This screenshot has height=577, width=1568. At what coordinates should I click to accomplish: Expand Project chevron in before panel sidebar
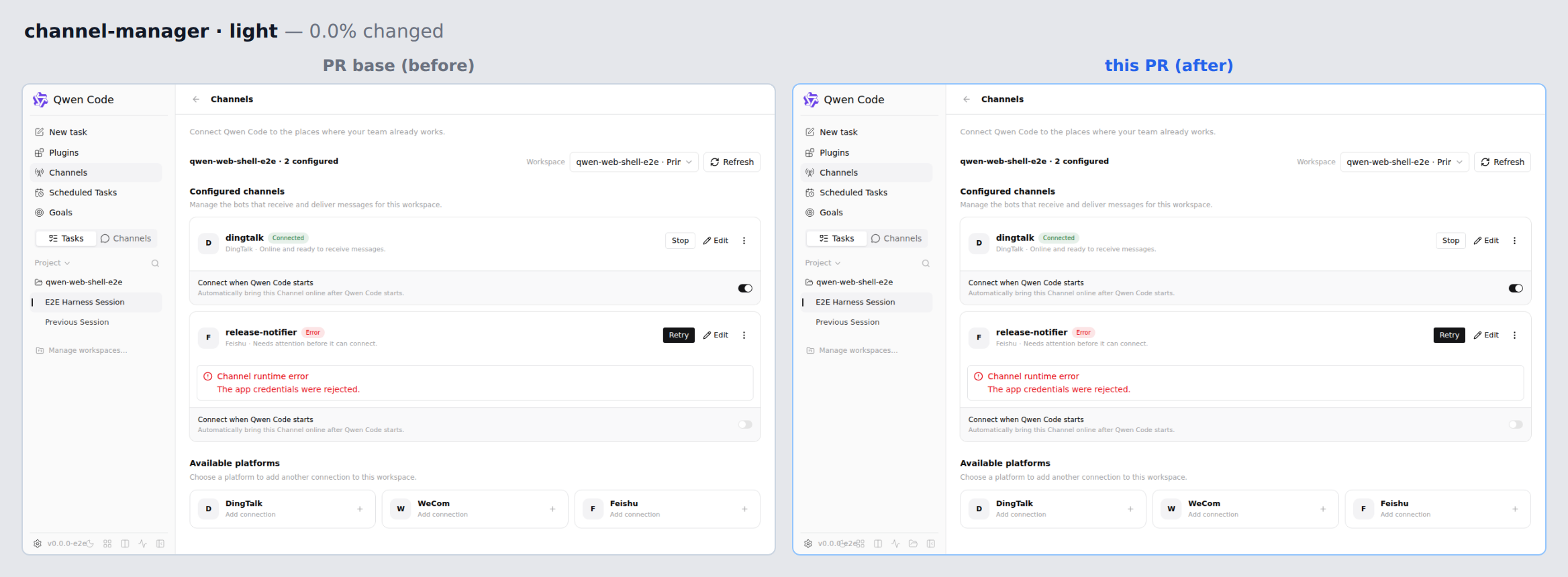pos(67,263)
